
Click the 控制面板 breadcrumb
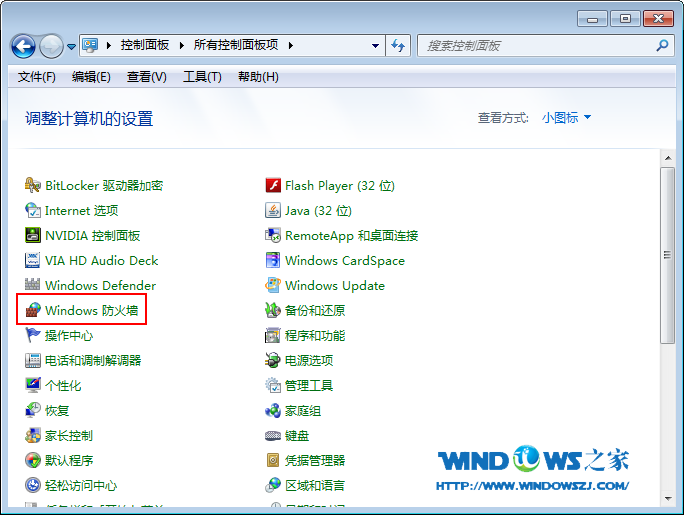coord(145,44)
